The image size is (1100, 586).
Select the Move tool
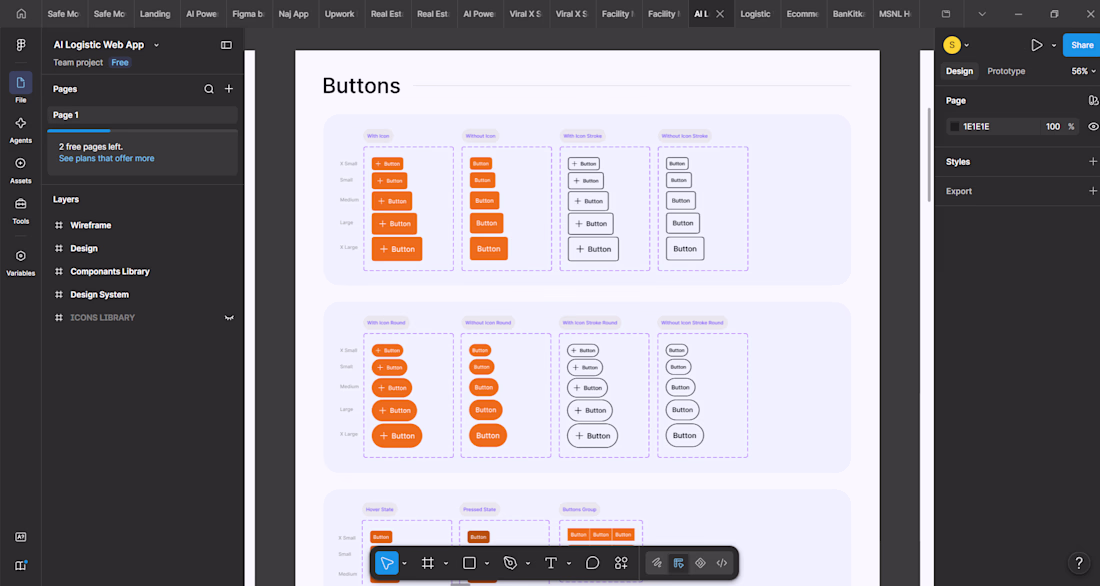click(387, 563)
